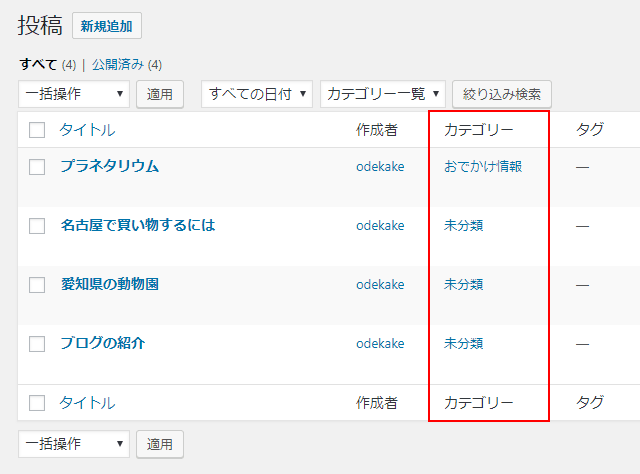The height and width of the screenshot is (474, 640).
Task: Toggle select-all checkbox in table footer
Action: (x=37, y=403)
